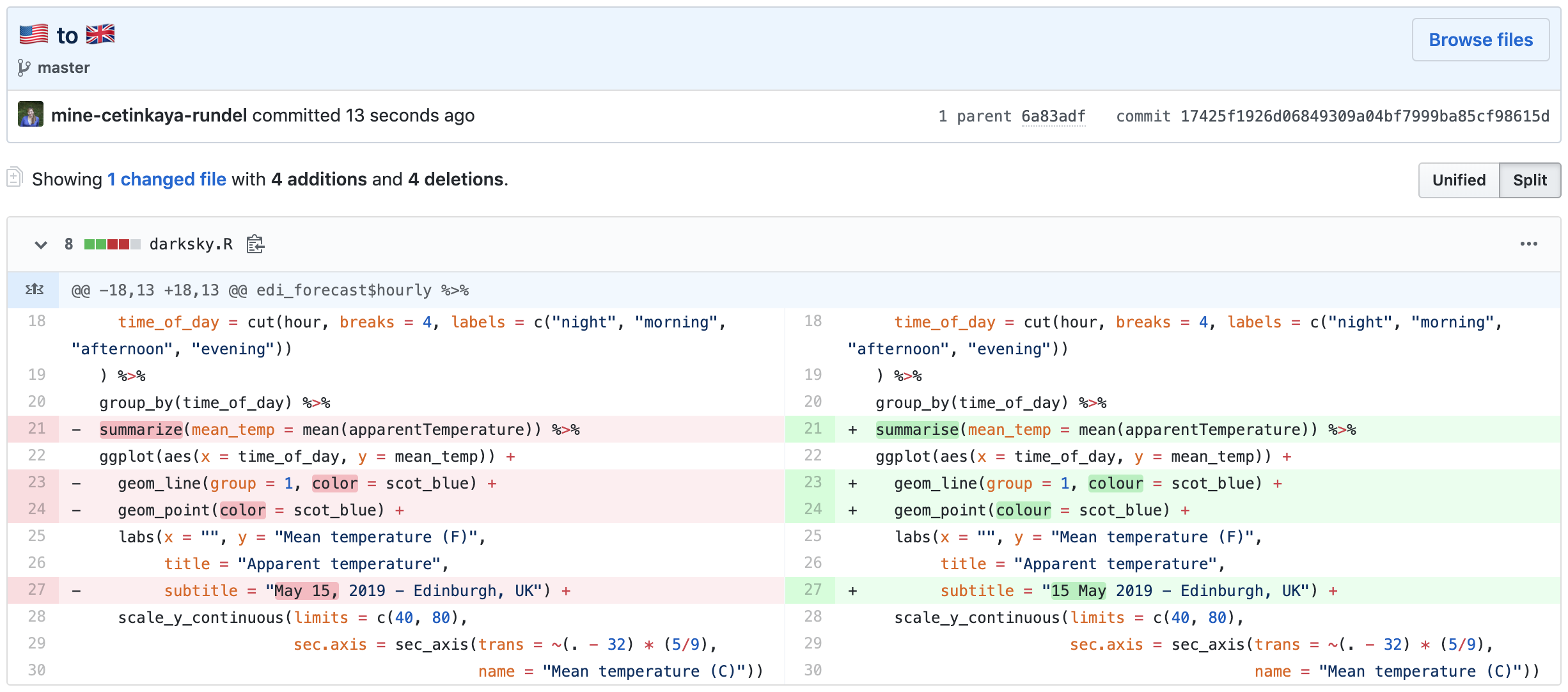Click the changed files document icon
The width and height of the screenshot is (1568, 692).
(15, 177)
